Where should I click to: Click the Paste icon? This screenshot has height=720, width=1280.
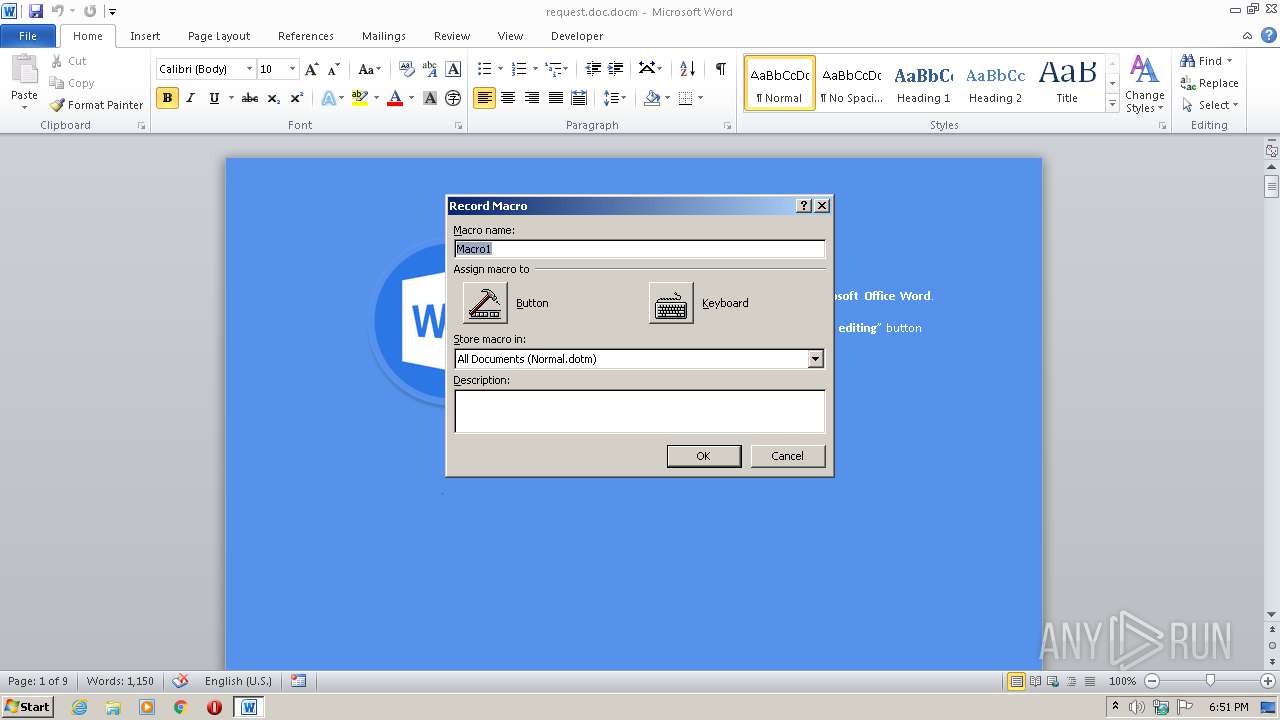[x=24, y=72]
